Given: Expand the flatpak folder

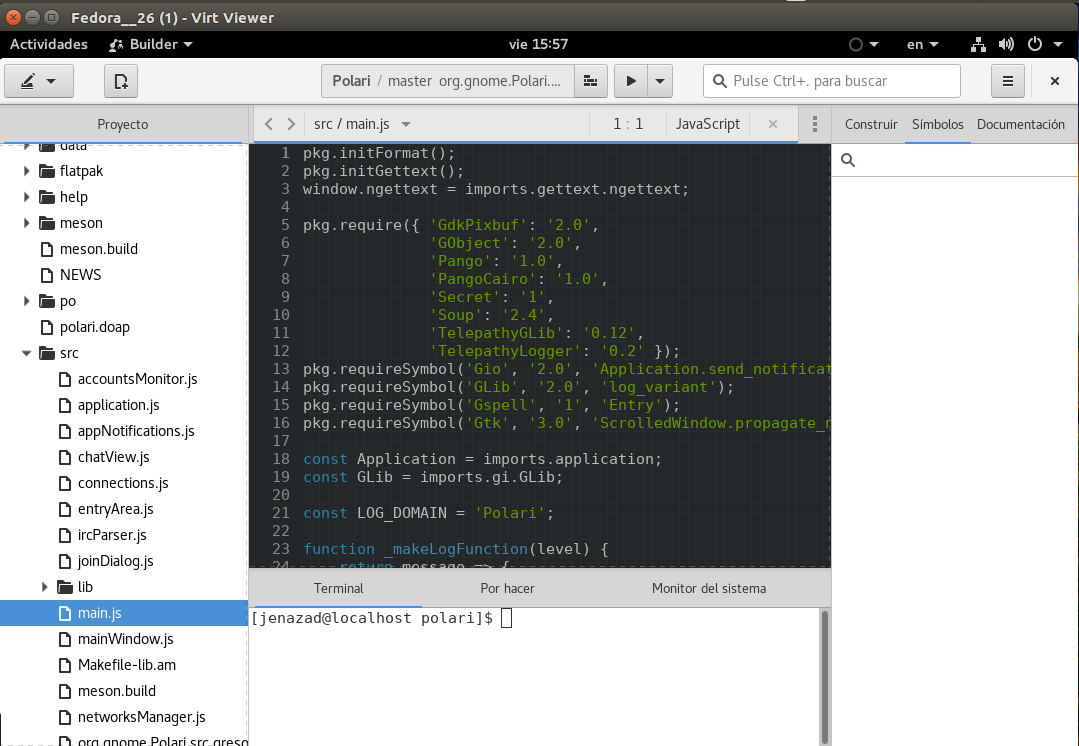Looking at the screenshot, I should pos(26,171).
